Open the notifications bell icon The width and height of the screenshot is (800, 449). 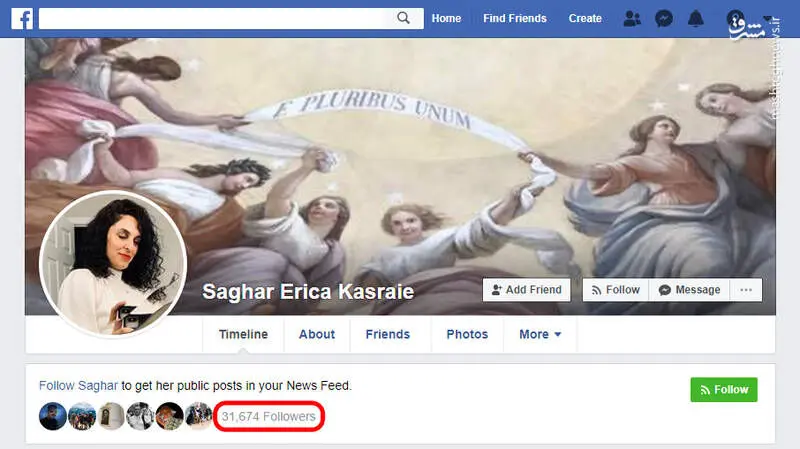coord(695,19)
